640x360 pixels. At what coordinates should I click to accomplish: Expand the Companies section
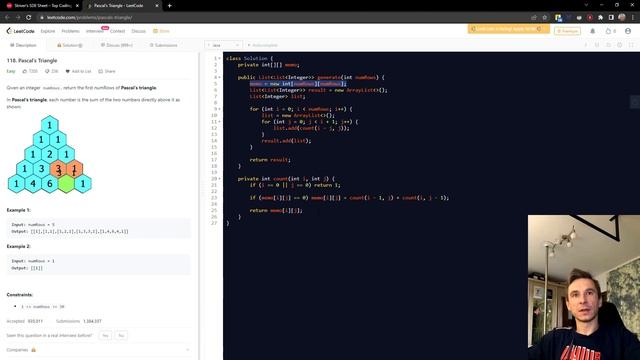pos(98,350)
